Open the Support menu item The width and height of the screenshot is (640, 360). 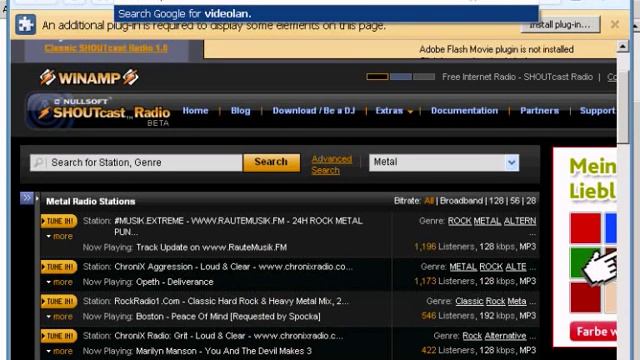tap(597, 111)
